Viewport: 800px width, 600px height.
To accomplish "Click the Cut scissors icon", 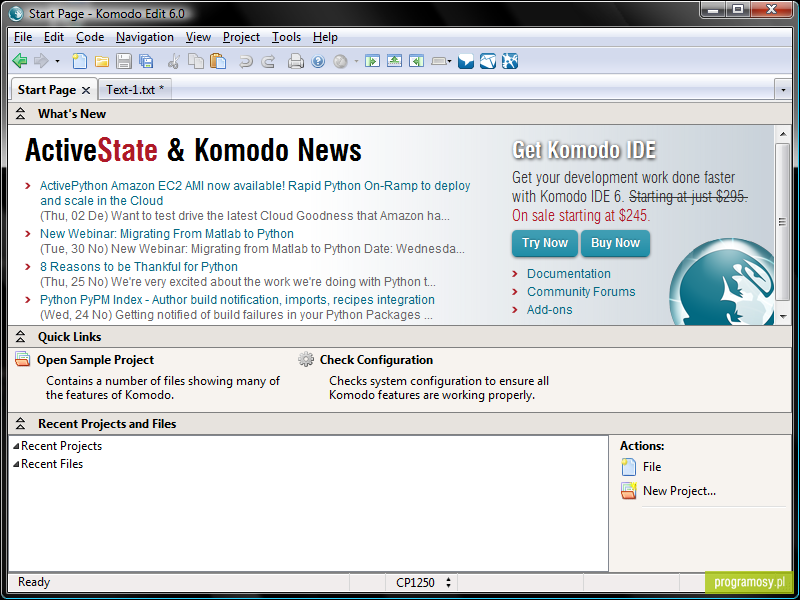I will pyautogui.click(x=173, y=61).
